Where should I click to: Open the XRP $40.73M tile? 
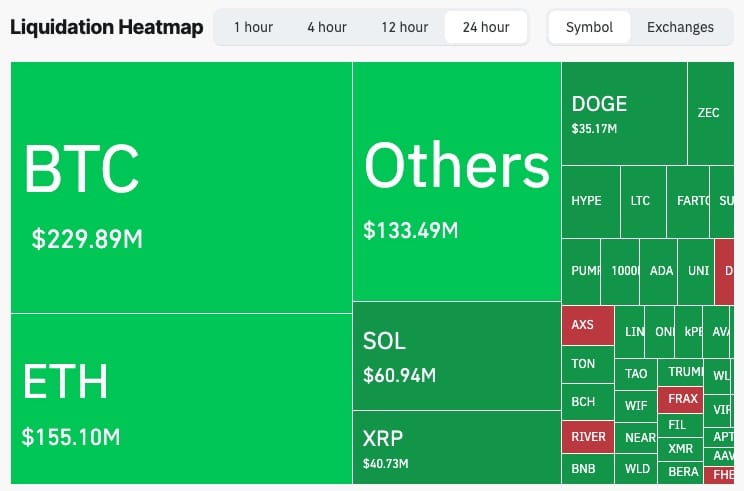click(456, 446)
